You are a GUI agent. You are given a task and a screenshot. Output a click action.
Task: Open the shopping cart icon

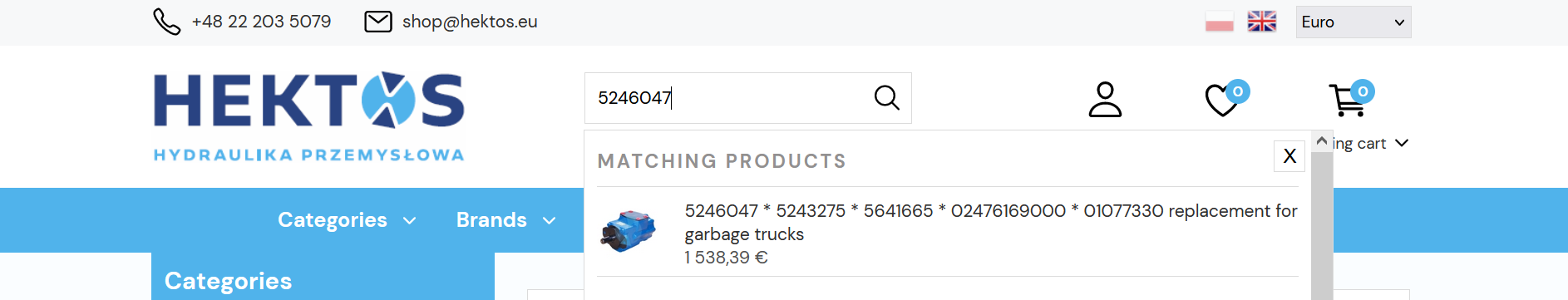[x=1347, y=101]
